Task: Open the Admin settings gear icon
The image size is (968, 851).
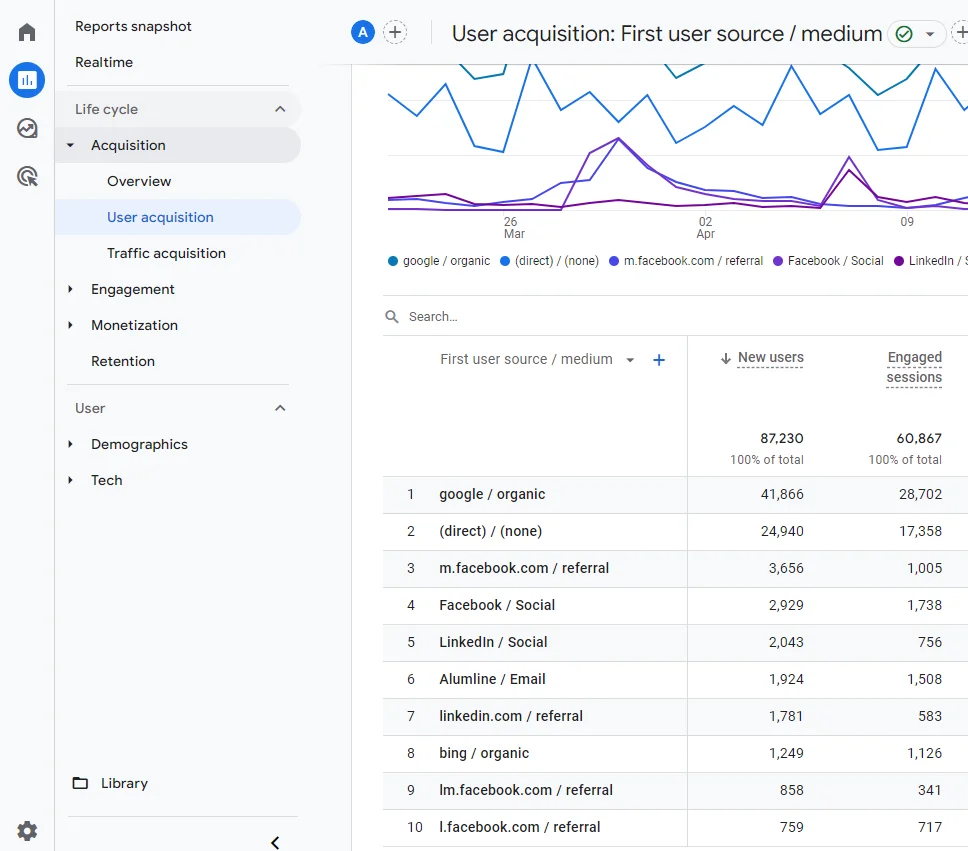Action: tap(27, 830)
